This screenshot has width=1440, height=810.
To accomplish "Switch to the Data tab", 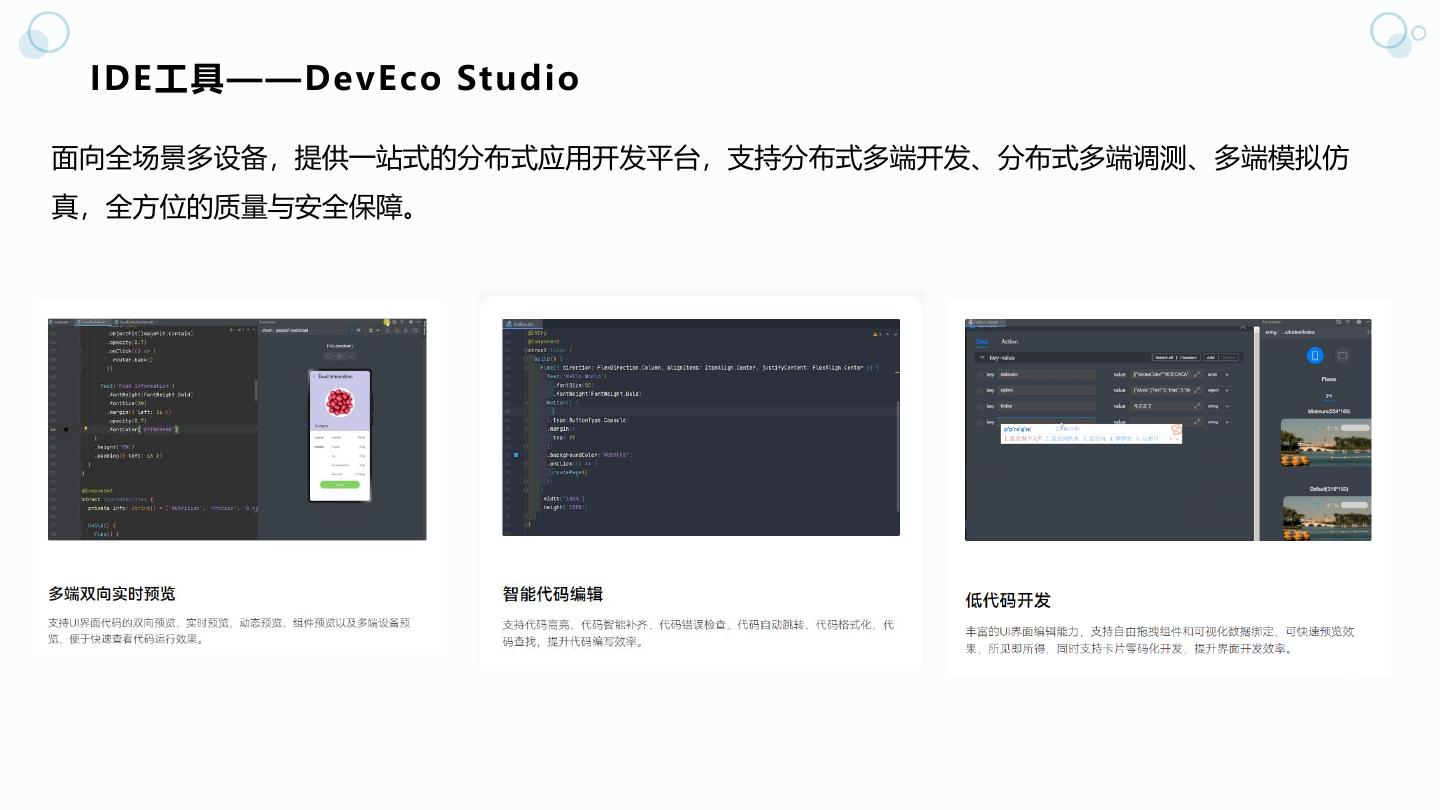I will coord(982,342).
